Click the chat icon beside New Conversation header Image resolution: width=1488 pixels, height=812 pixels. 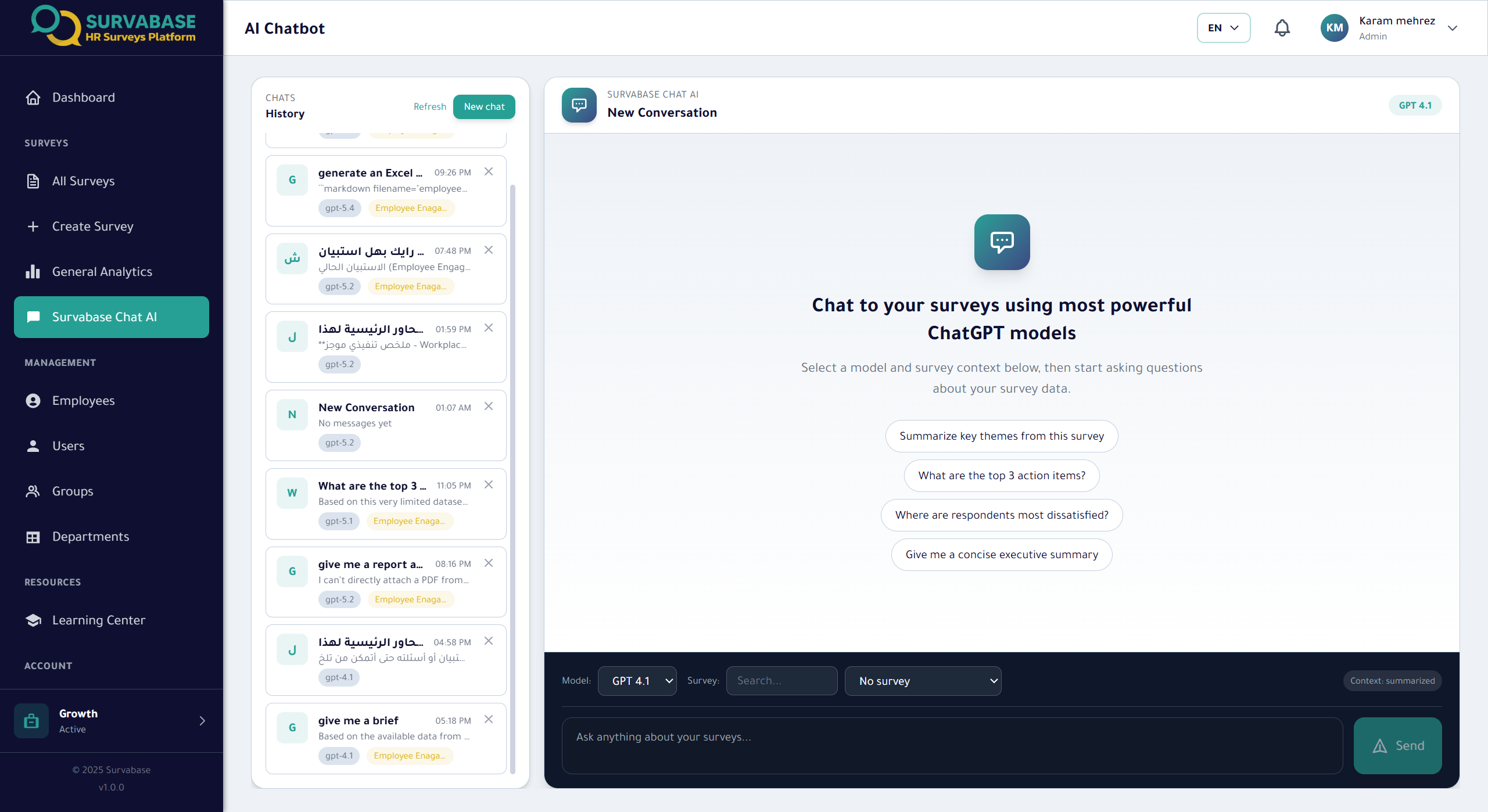[579, 105]
